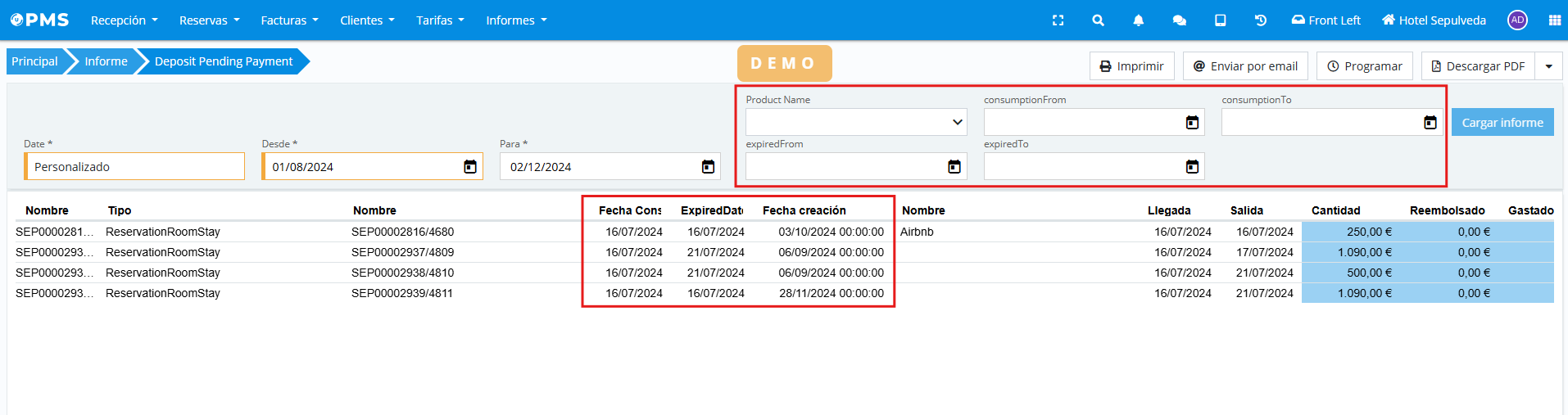Open the chat messages icon

coord(1179,20)
